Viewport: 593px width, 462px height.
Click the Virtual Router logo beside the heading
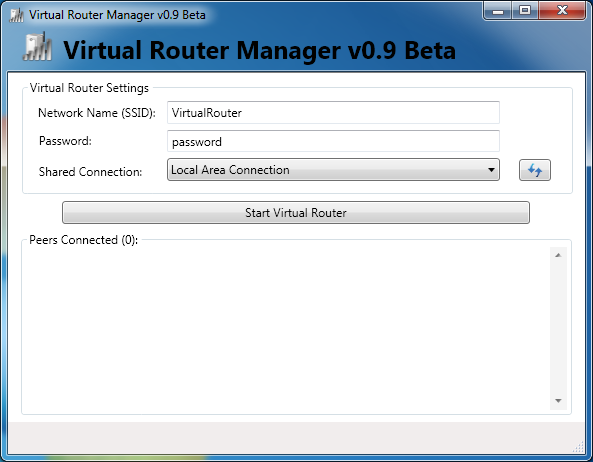point(37,47)
